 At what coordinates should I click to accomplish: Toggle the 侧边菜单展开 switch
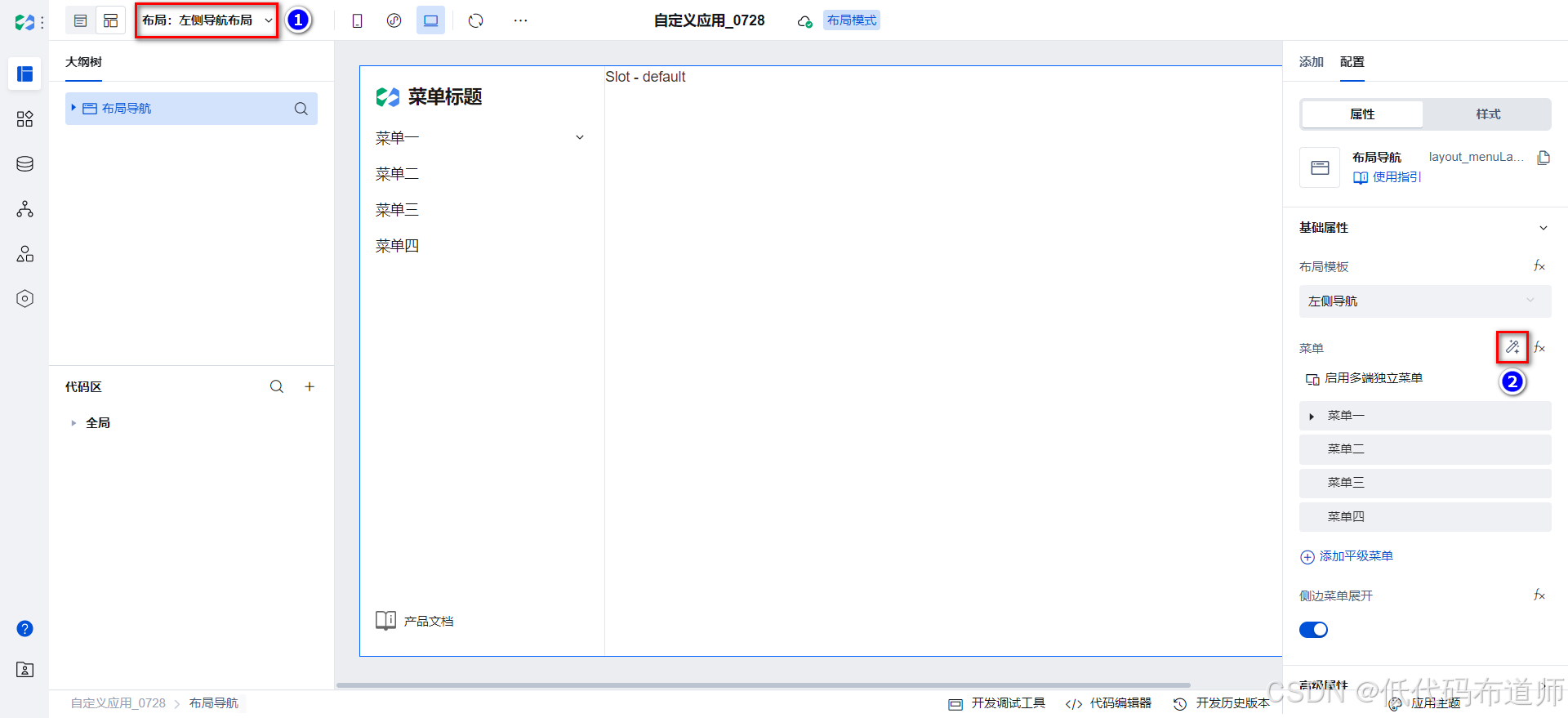tap(1313, 630)
